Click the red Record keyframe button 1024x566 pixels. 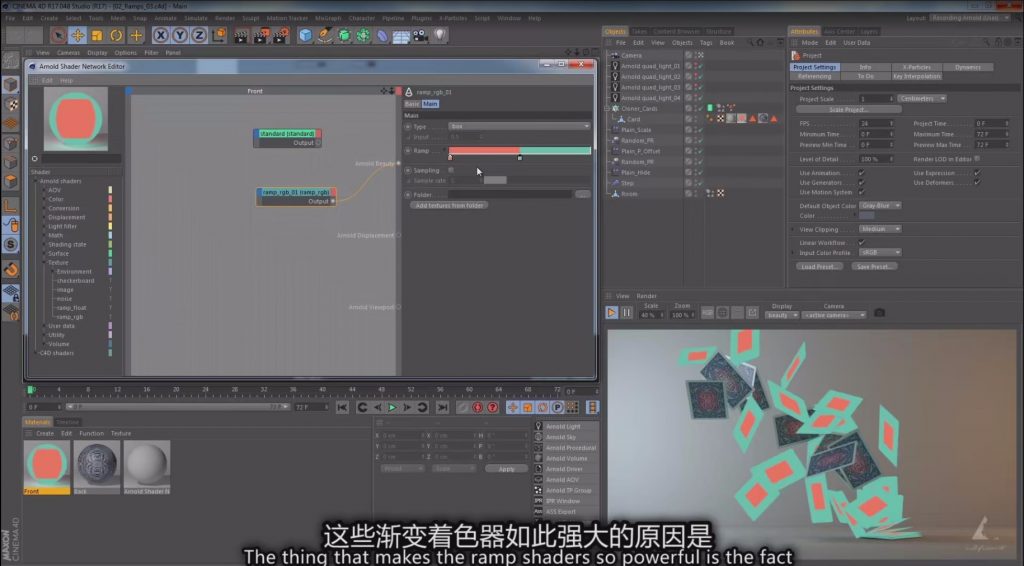click(x=477, y=407)
